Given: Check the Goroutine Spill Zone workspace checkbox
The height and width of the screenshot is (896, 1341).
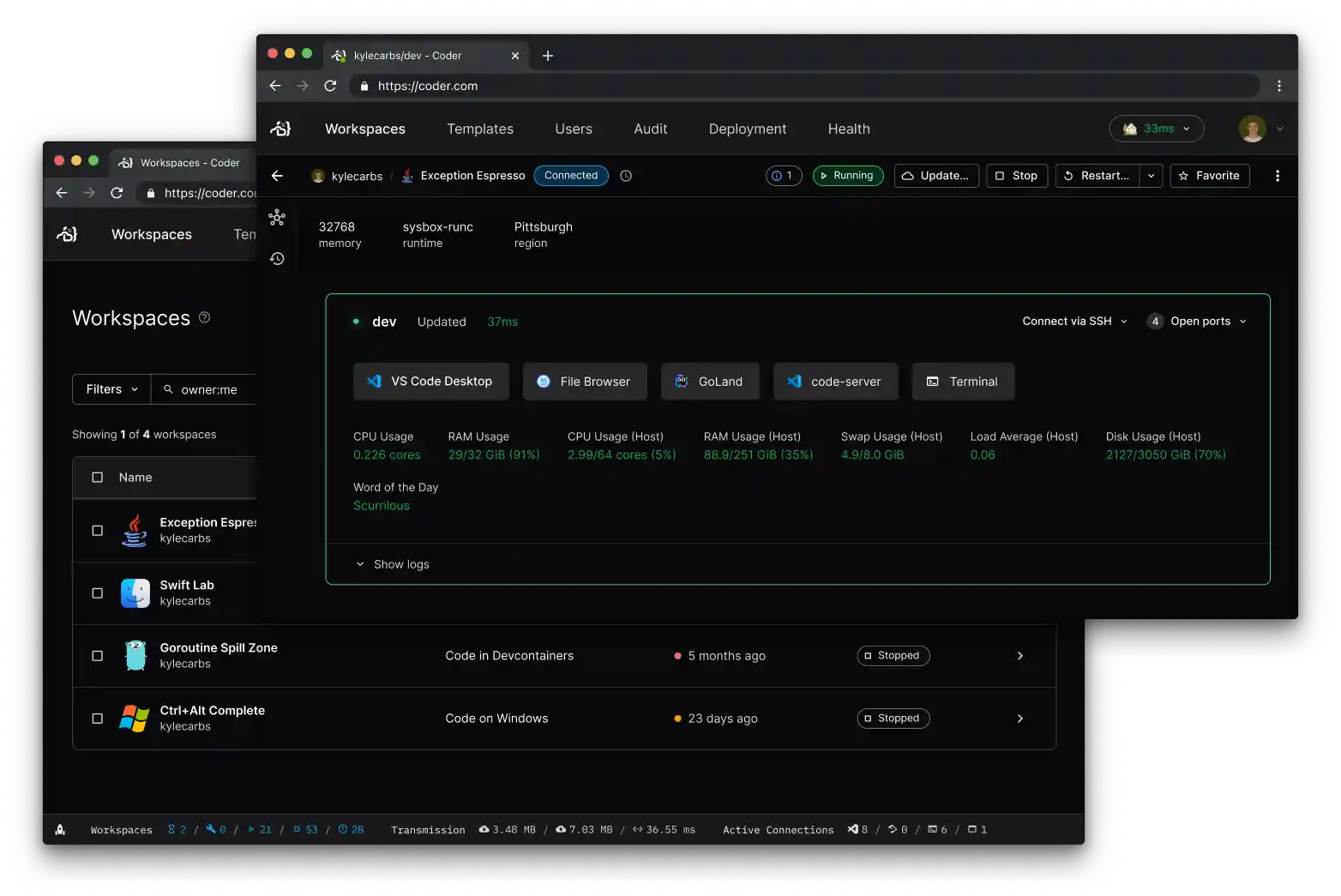Looking at the screenshot, I should [98, 656].
